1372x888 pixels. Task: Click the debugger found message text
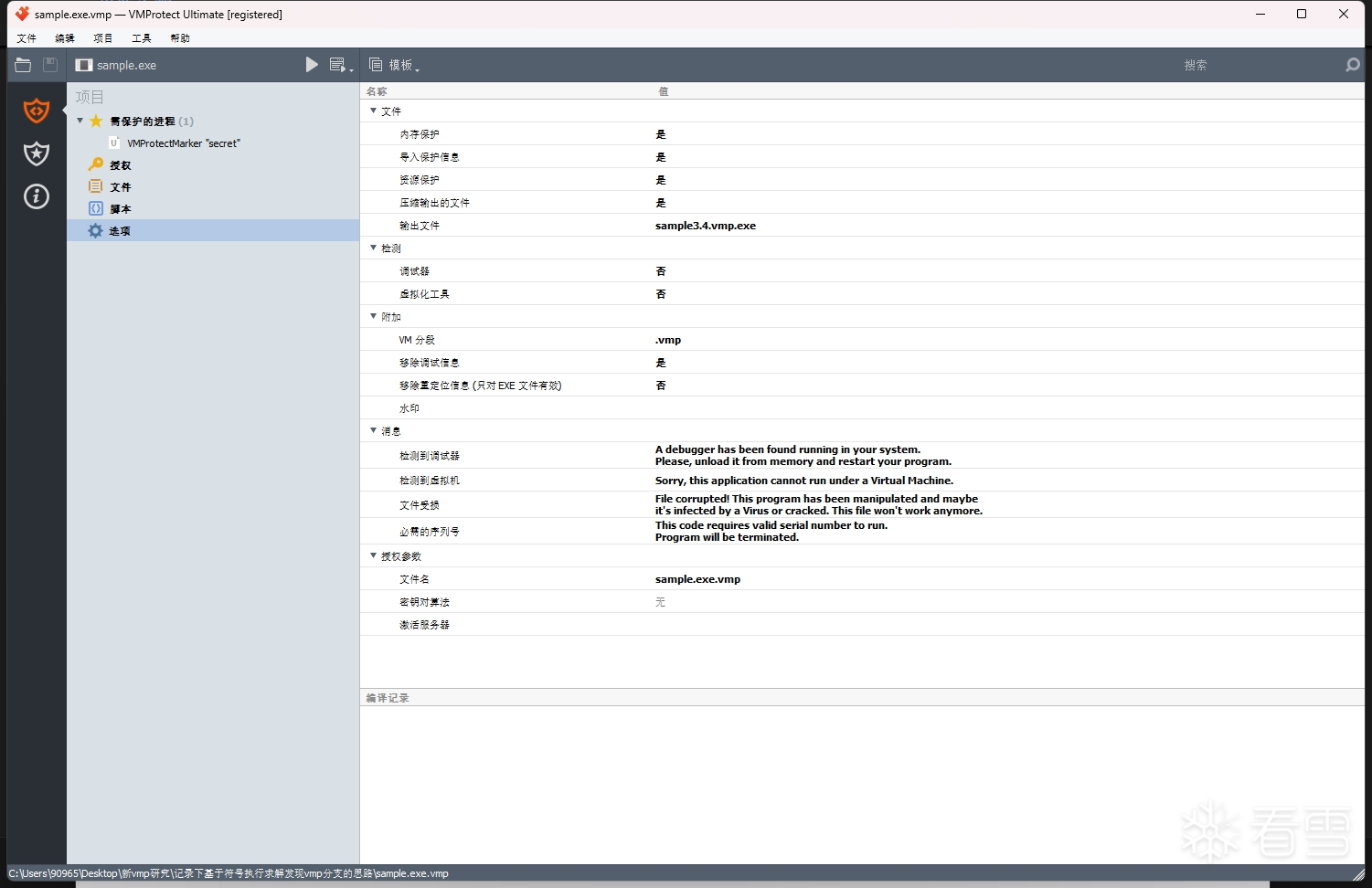coord(803,455)
